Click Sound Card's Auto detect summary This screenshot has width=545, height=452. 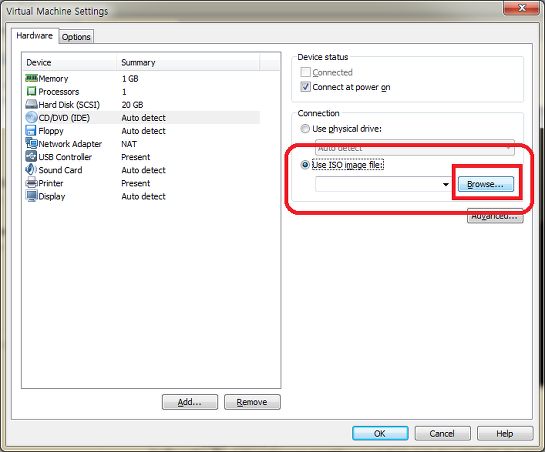coord(144,170)
